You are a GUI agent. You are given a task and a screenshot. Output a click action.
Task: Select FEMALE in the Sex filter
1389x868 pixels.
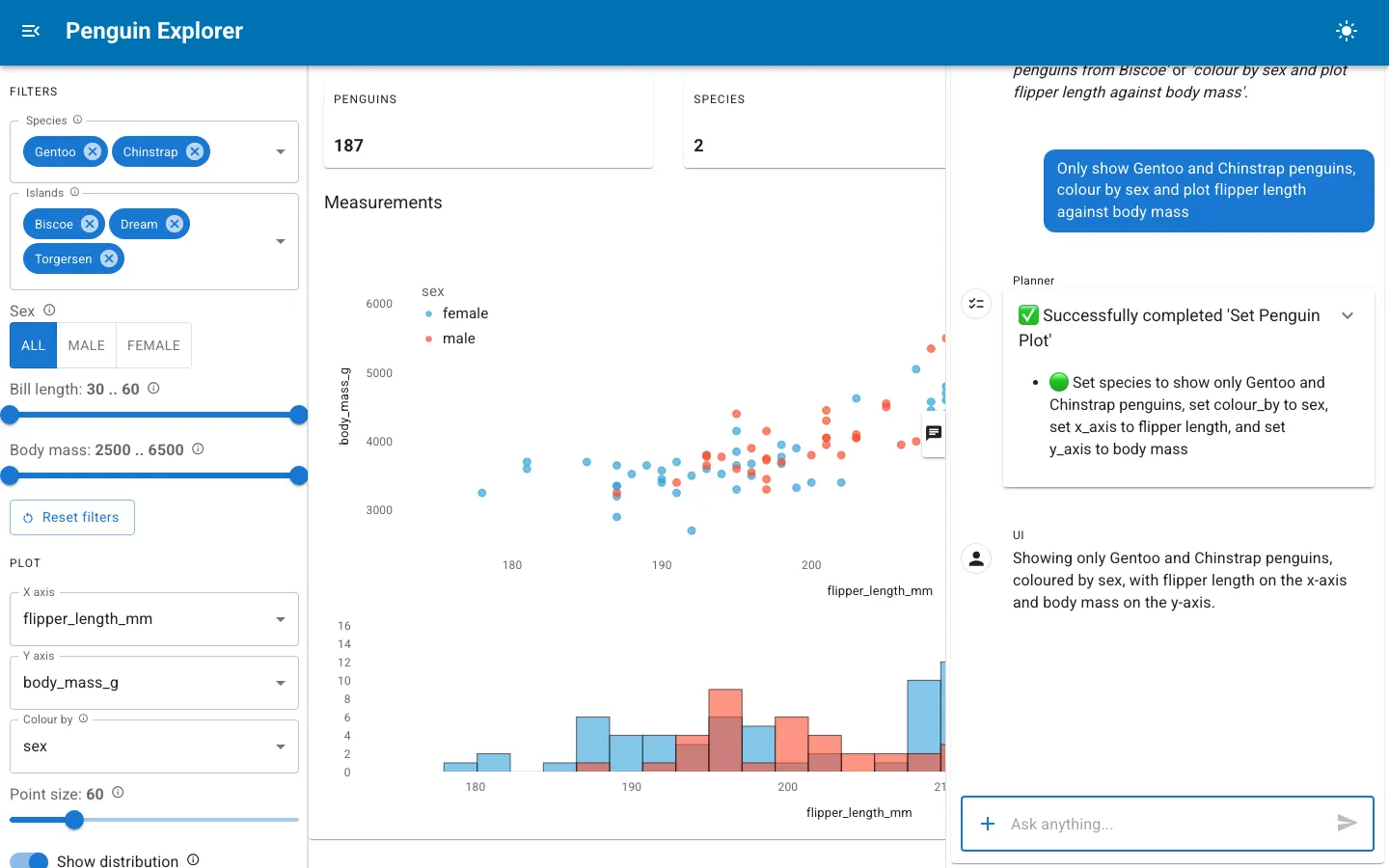pos(153,345)
